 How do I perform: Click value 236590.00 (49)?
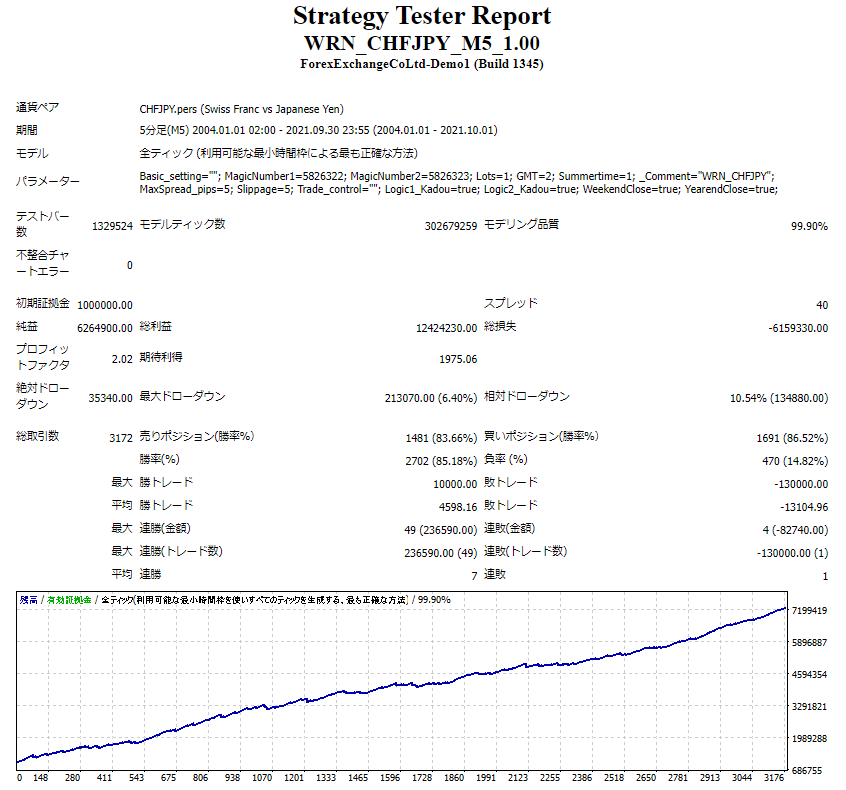(440, 553)
